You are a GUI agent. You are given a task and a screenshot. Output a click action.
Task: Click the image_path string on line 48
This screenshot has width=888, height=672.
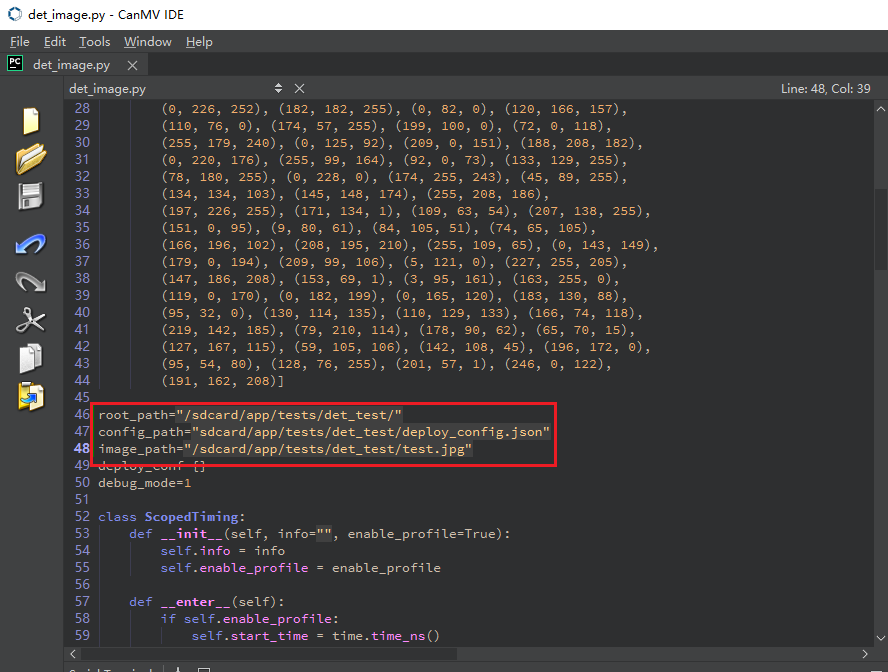coord(328,449)
